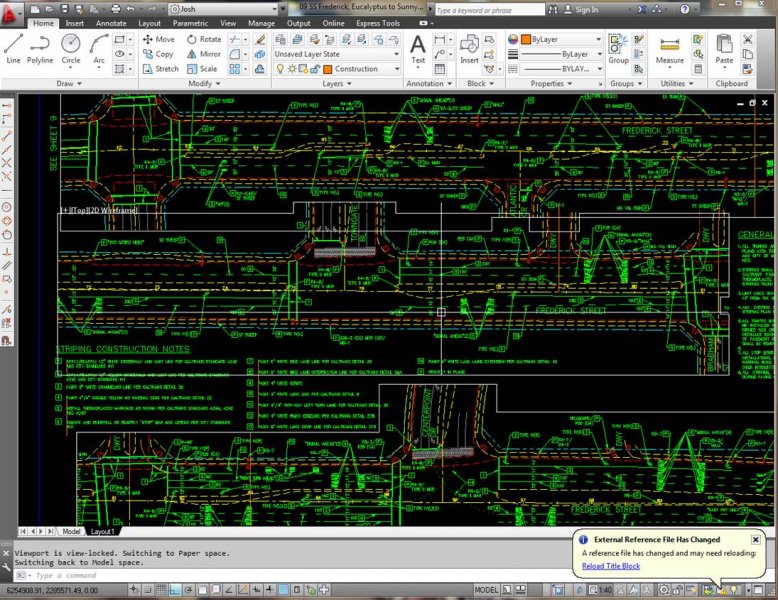The height and width of the screenshot is (600, 778).
Task: Select the Polyline tool
Action: 40,48
